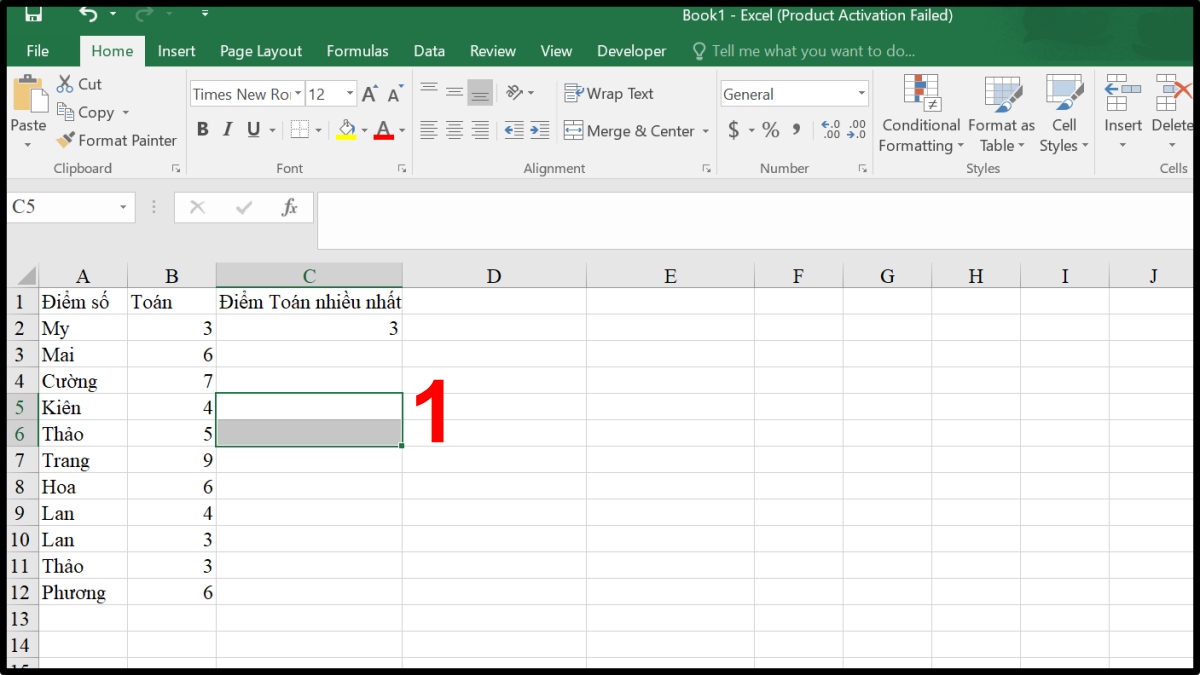Apply Accounting dollar format icon
The height and width of the screenshot is (675, 1200).
pyautogui.click(x=734, y=130)
